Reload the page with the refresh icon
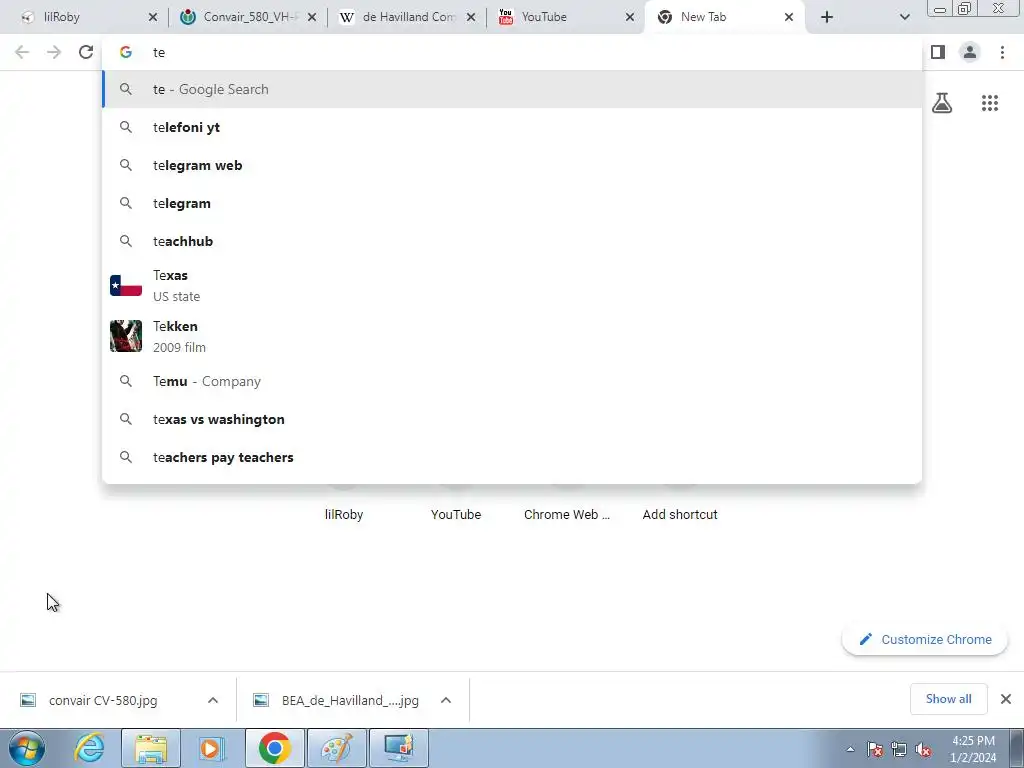The height and width of the screenshot is (768, 1024). 86,52
